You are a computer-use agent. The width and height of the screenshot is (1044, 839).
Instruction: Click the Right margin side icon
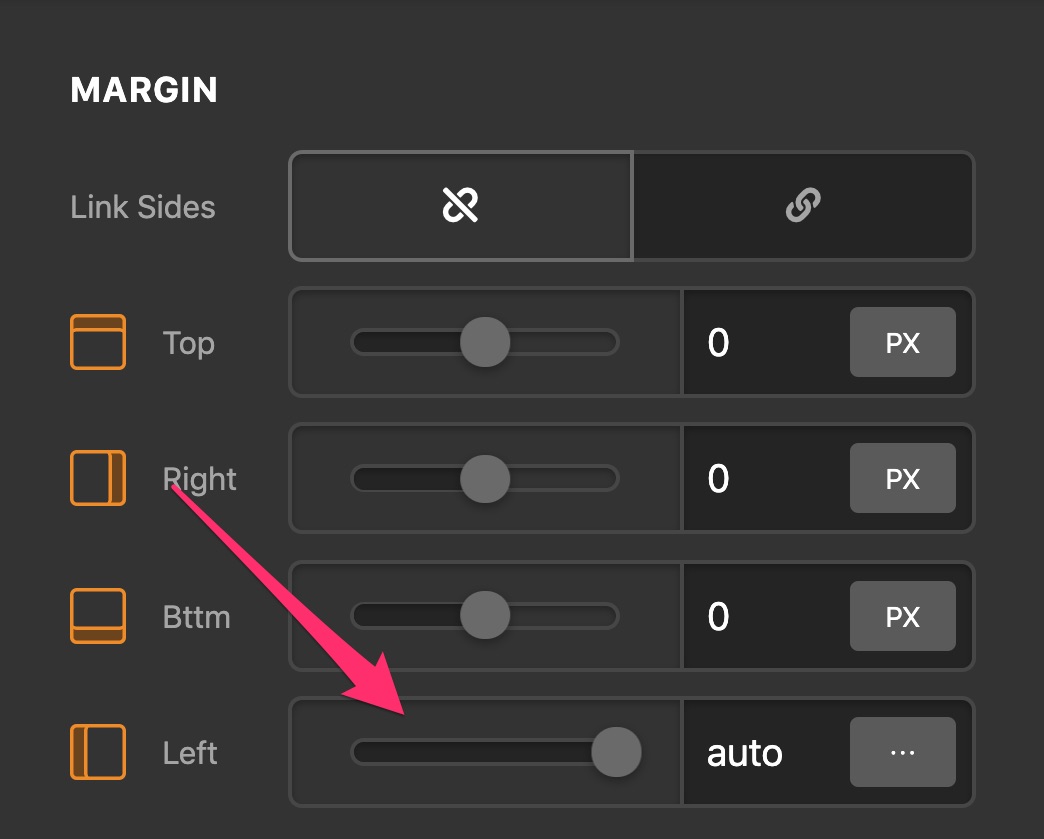[98, 477]
